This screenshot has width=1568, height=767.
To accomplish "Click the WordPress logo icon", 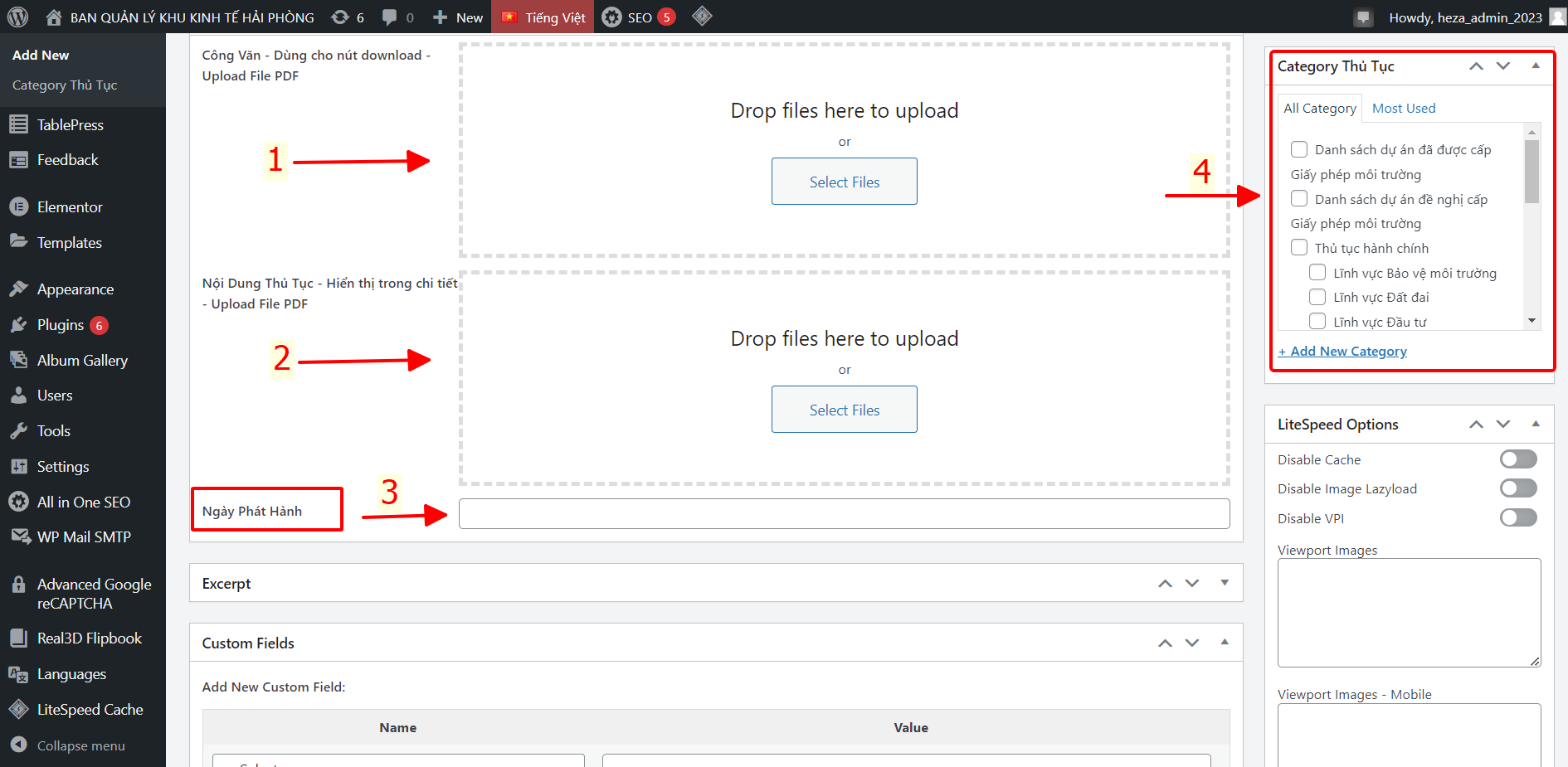I will pos(17,17).
